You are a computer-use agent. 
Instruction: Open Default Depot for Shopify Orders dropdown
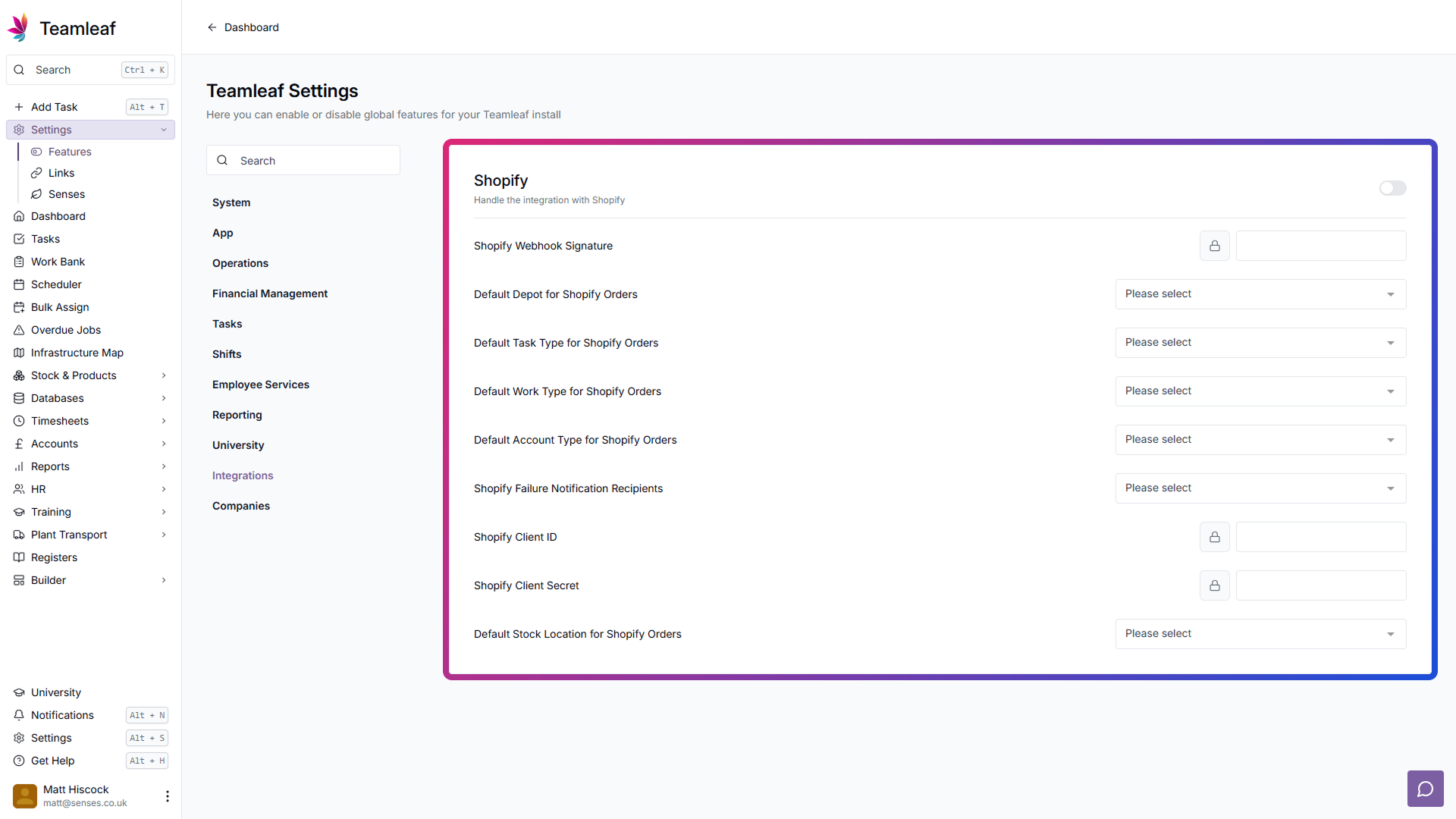click(1260, 294)
